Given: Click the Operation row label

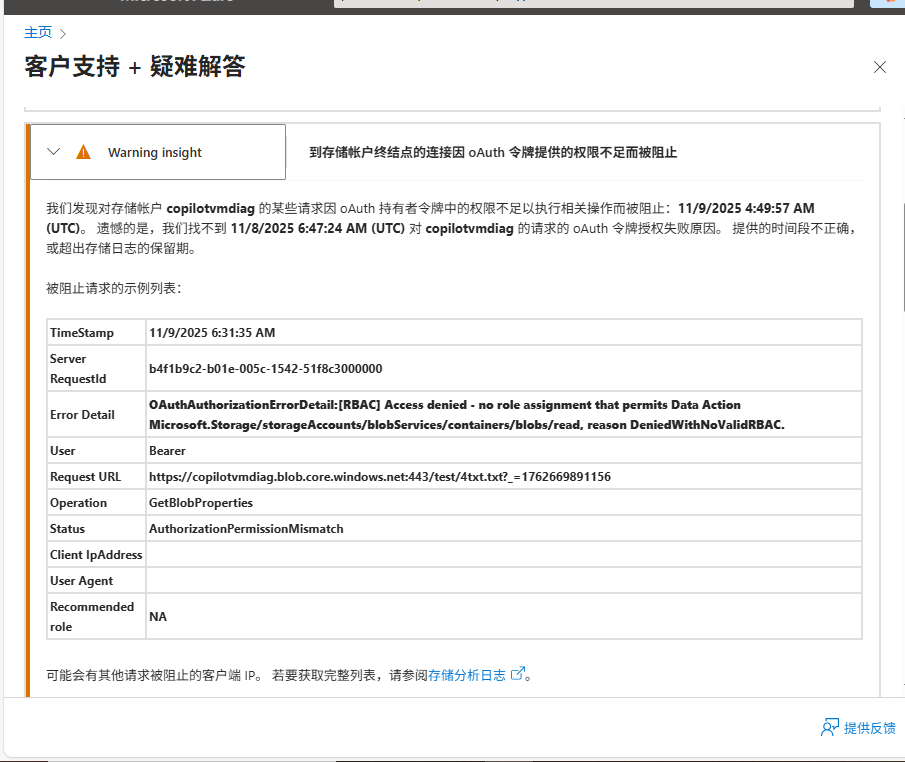Looking at the screenshot, I should click(x=78, y=503).
